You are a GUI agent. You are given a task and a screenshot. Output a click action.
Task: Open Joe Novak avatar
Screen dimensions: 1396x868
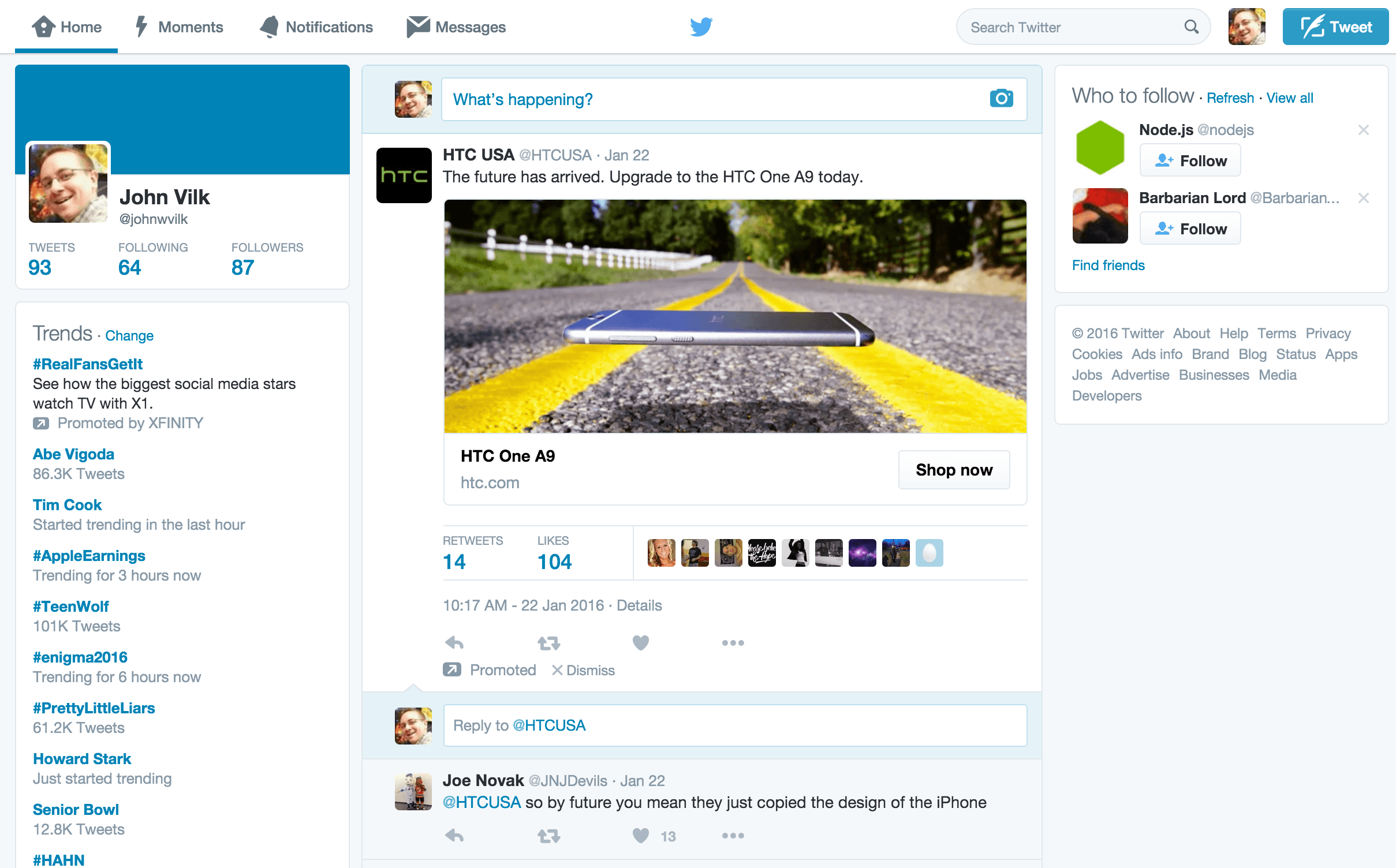point(413,791)
